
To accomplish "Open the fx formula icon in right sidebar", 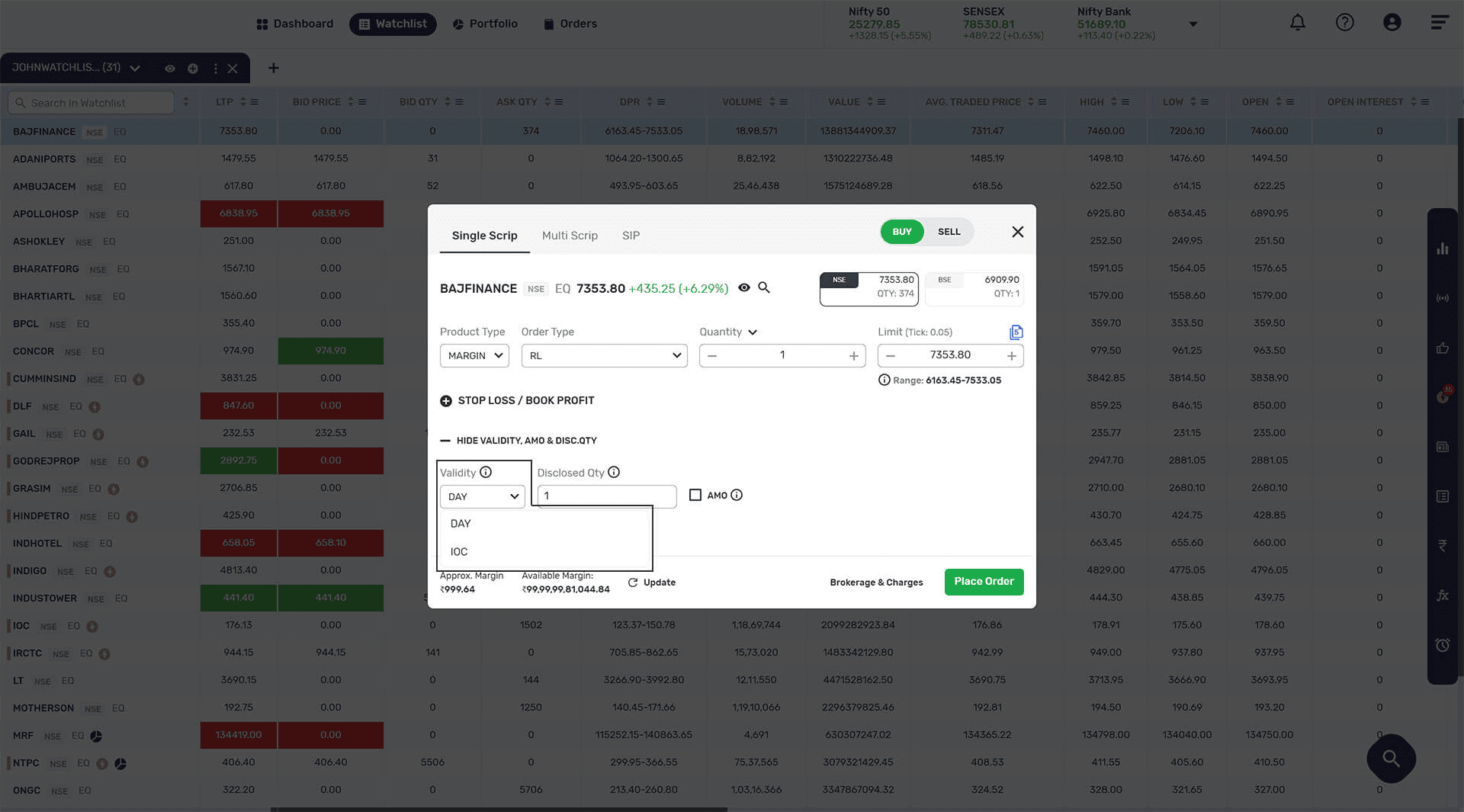I will [1442, 595].
